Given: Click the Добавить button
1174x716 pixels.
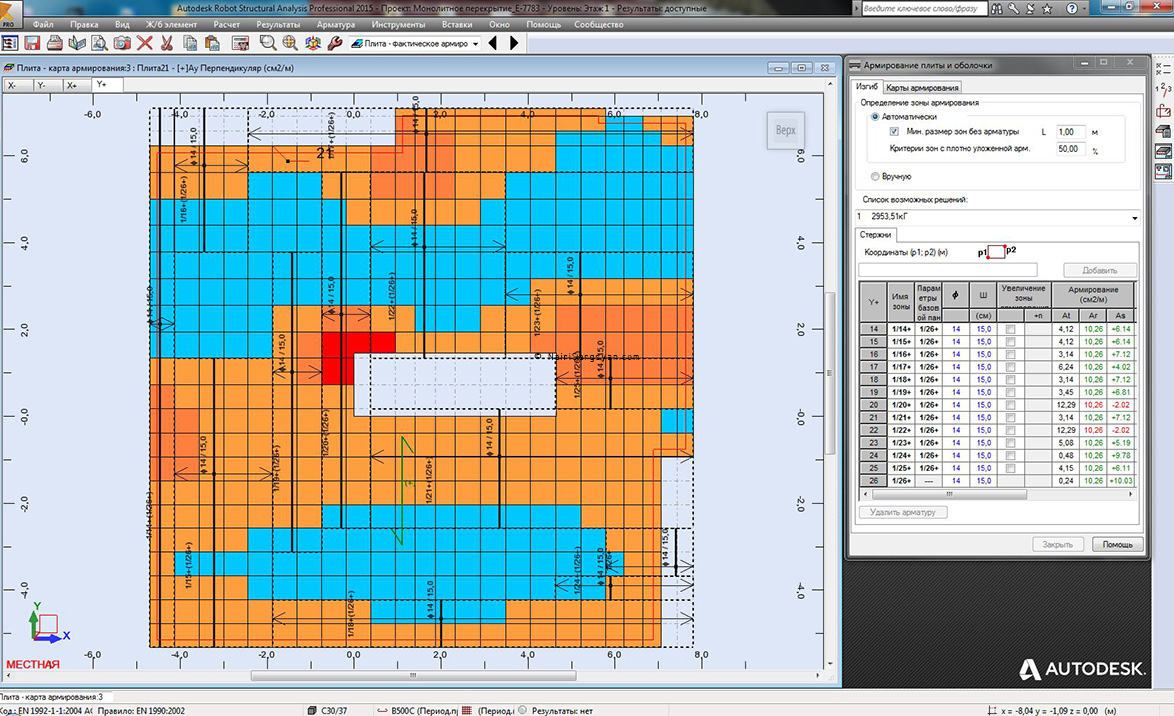Looking at the screenshot, I should click(1099, 270).
